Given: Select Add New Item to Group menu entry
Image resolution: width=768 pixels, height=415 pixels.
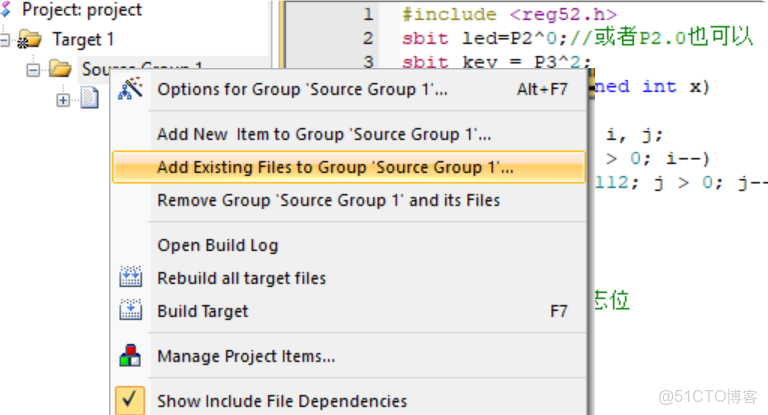Looking at the screenshot, I should 324,134.
